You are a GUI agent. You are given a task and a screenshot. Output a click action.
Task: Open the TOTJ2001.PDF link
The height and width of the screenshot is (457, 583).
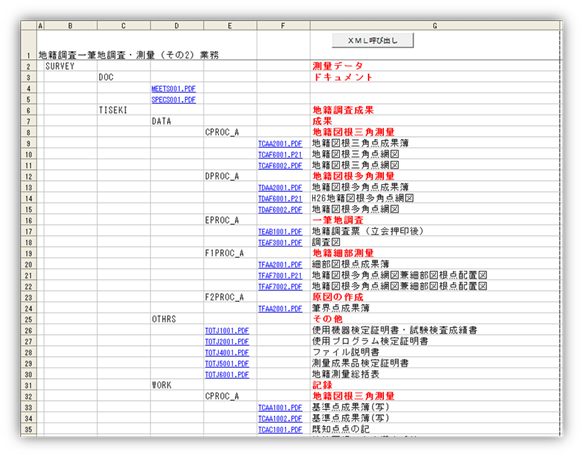(x=227, y=342)
